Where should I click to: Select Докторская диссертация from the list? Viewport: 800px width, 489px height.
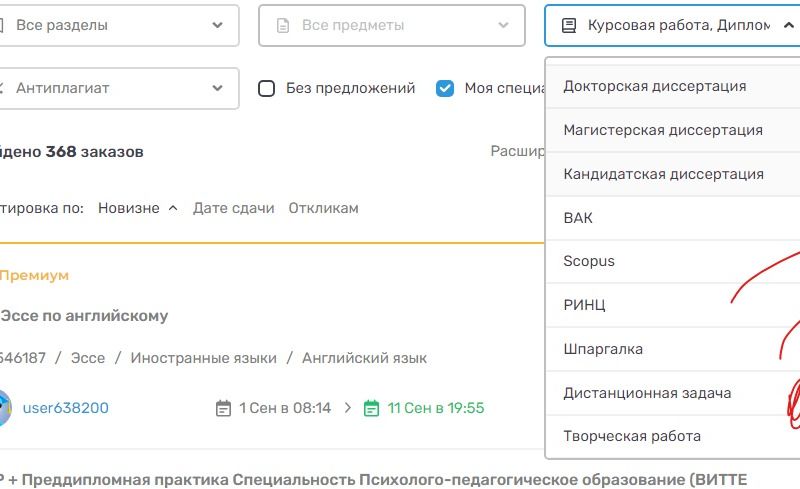pos(654,86)
